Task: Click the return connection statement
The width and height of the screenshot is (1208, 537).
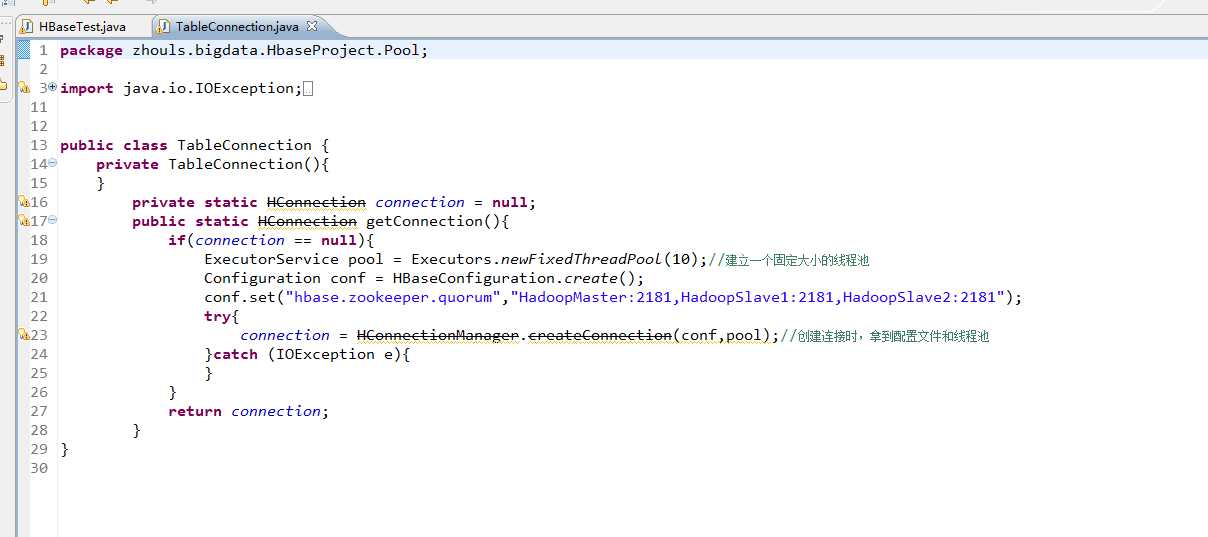Action: coord(248,411)
